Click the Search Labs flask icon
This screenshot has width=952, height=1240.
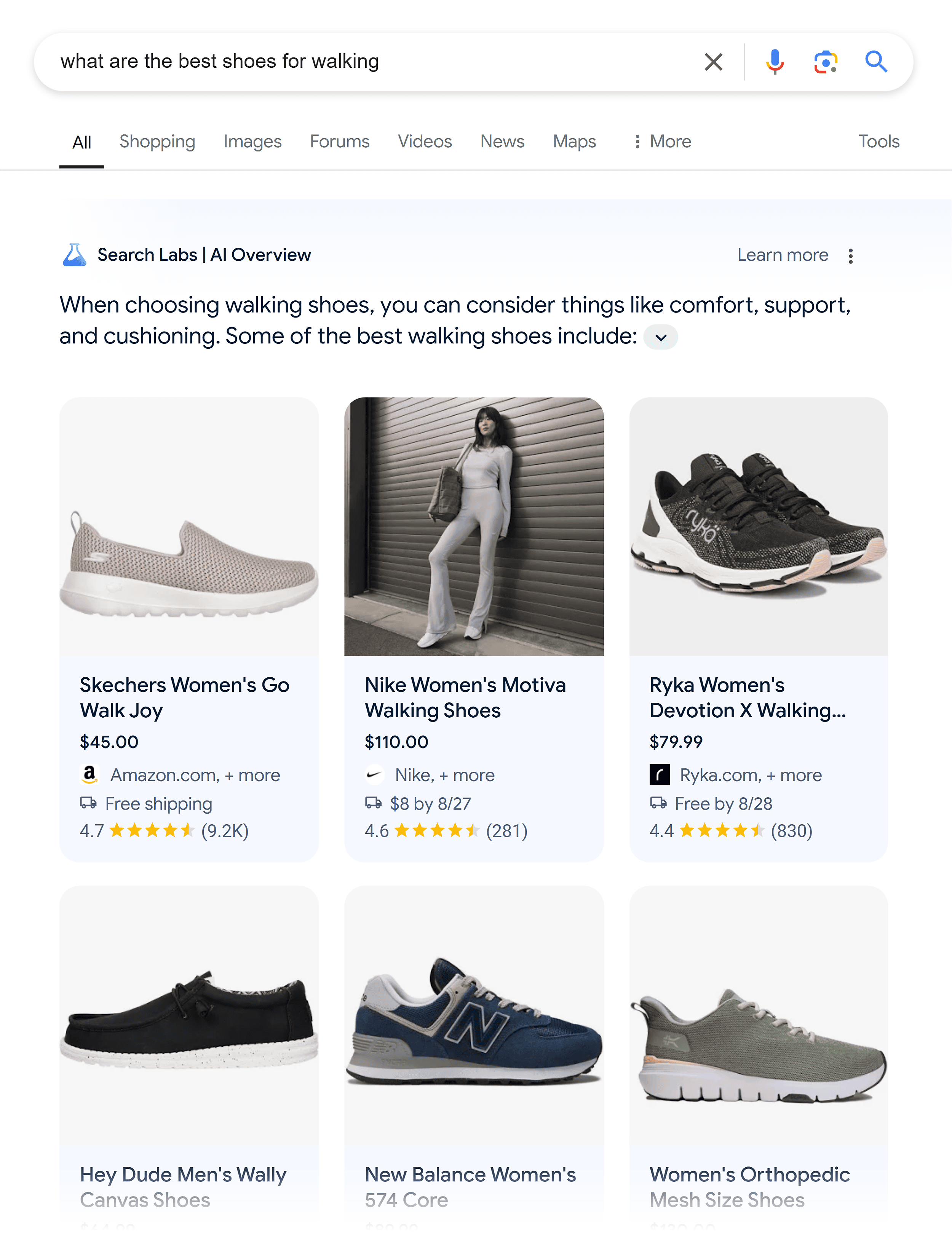pyautogui.click(x=74, y=254)
